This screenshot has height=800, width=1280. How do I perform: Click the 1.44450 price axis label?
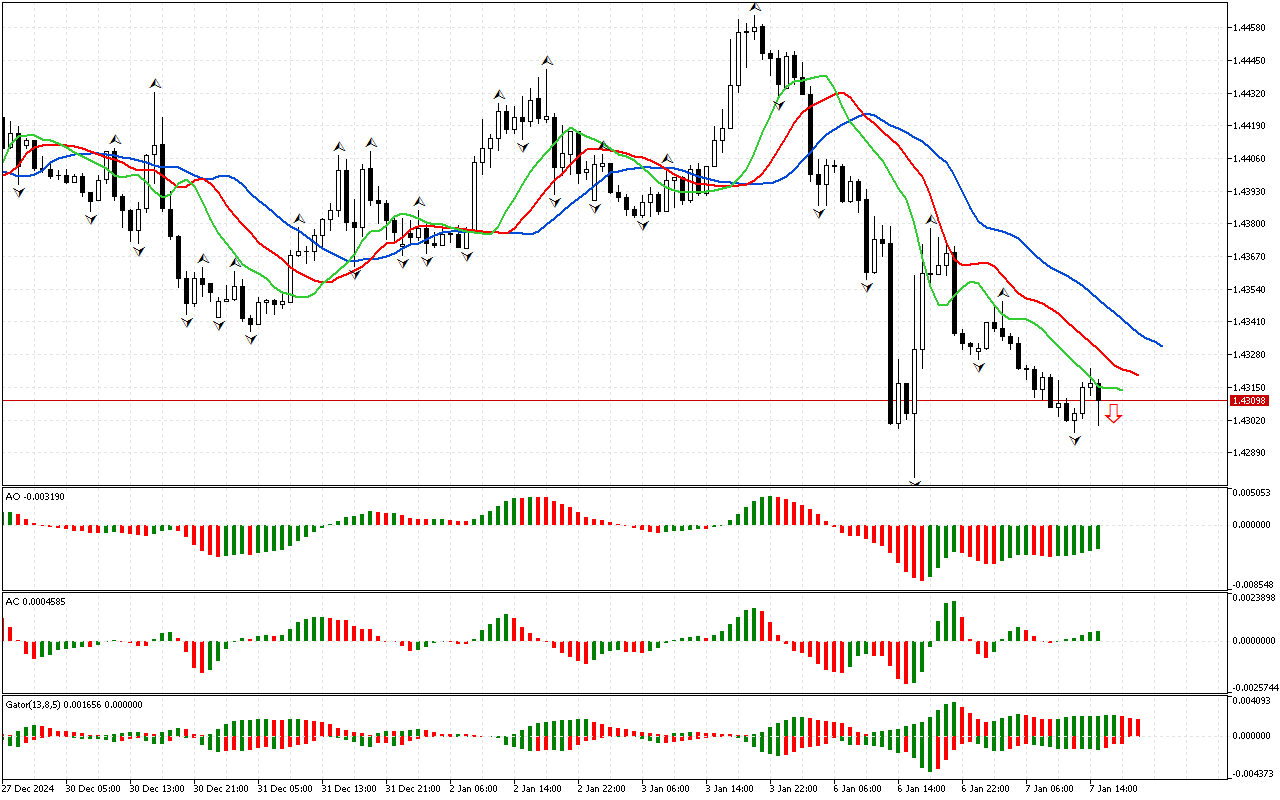coord(1251,61)
